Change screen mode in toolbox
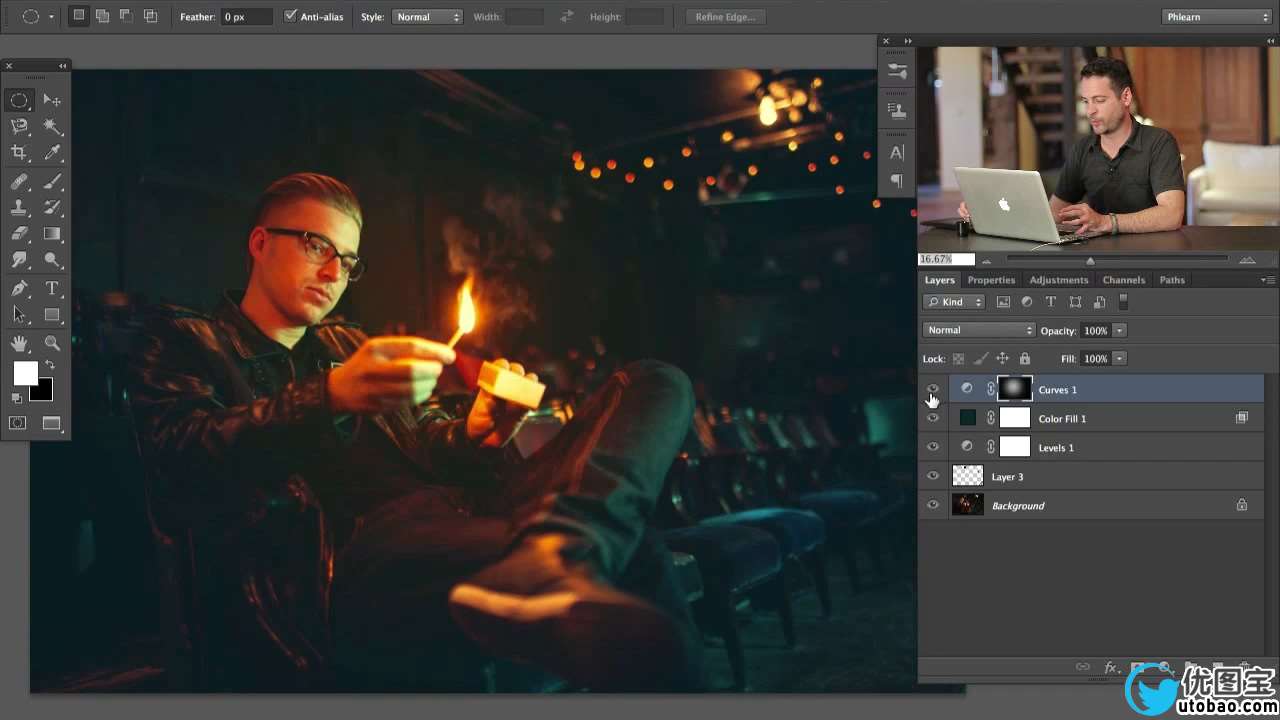 click(x=52, y=423)
